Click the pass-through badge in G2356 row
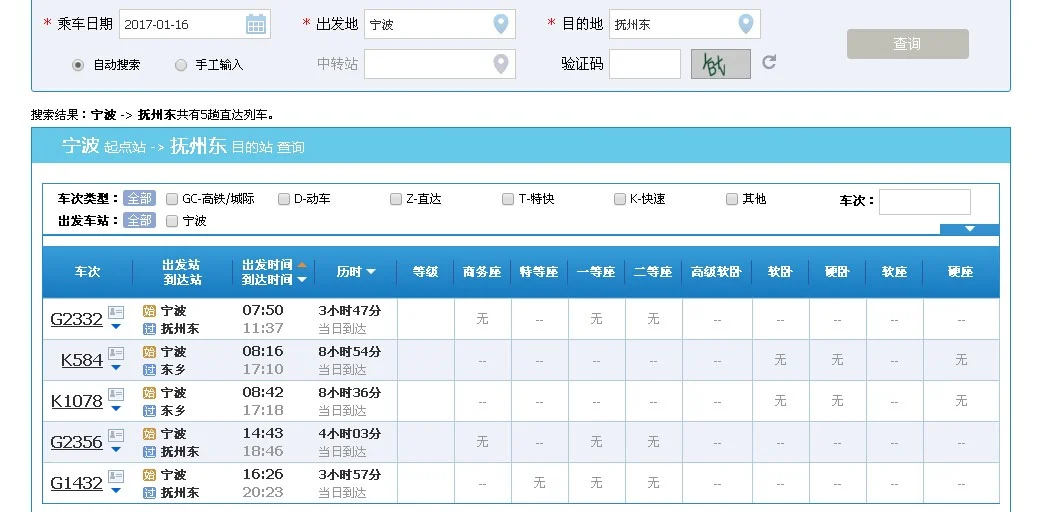 tap(149, 452)
